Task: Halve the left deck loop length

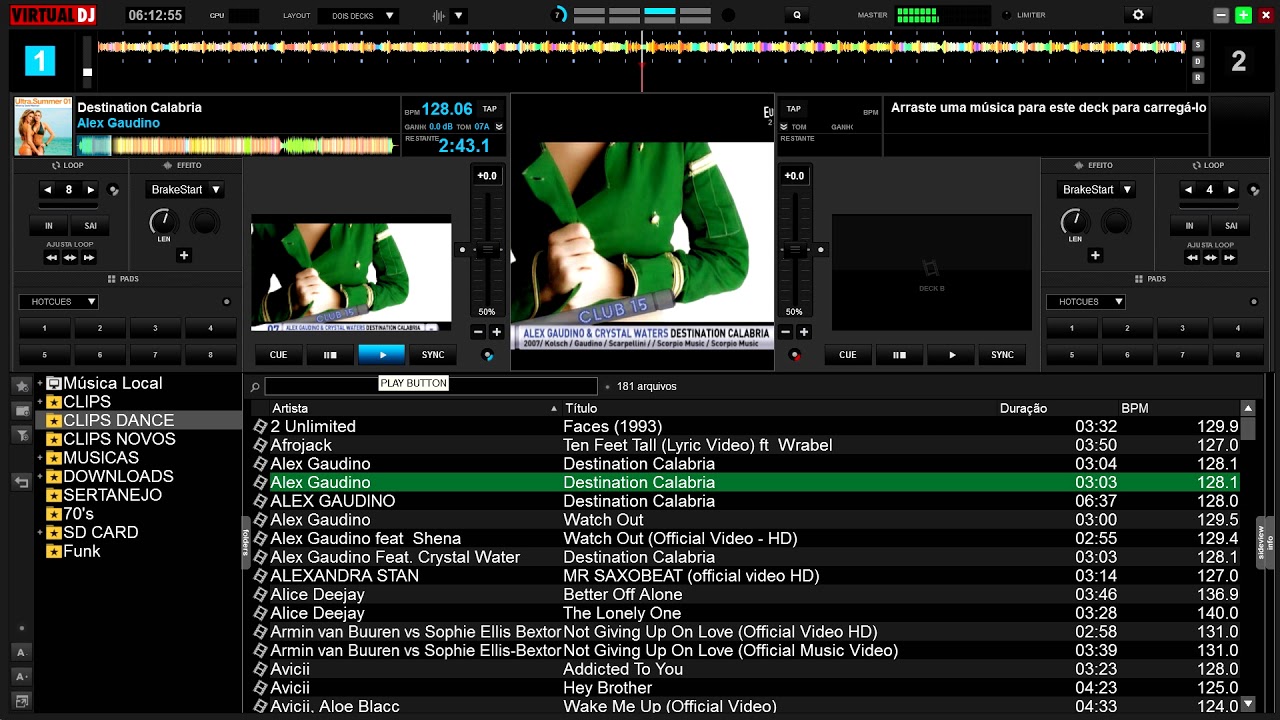Action: click(x=47, y=190)
